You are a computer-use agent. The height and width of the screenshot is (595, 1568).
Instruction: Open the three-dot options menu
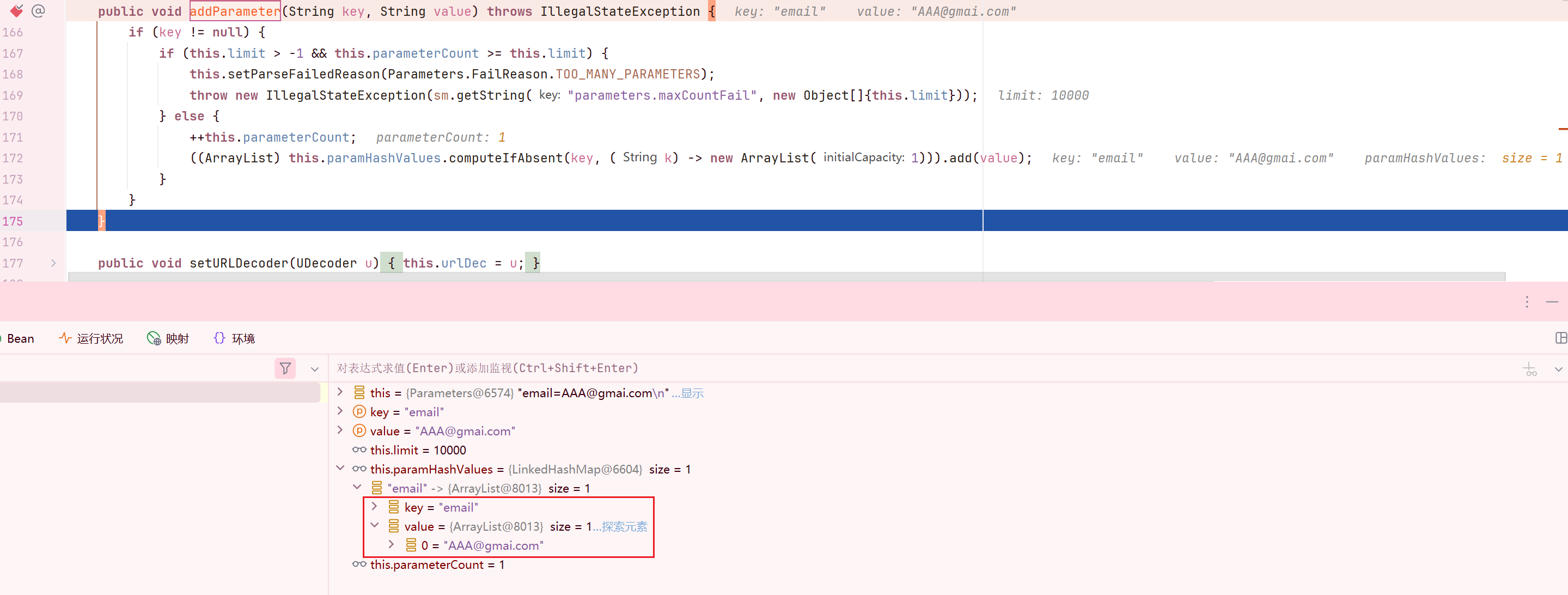(1527, 302)
